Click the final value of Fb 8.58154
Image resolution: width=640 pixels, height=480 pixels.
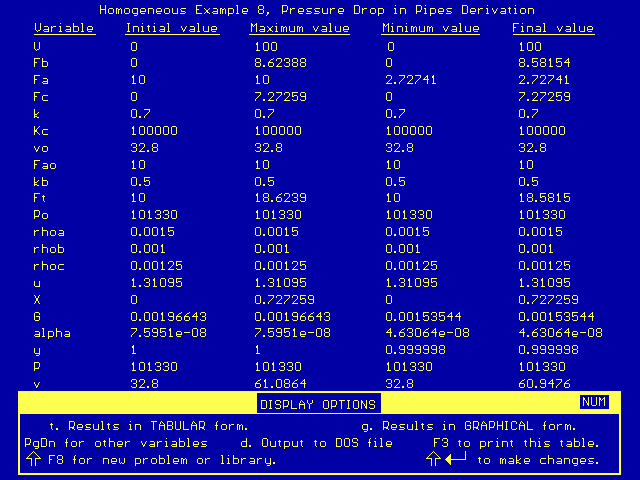[x=544, y=63]
